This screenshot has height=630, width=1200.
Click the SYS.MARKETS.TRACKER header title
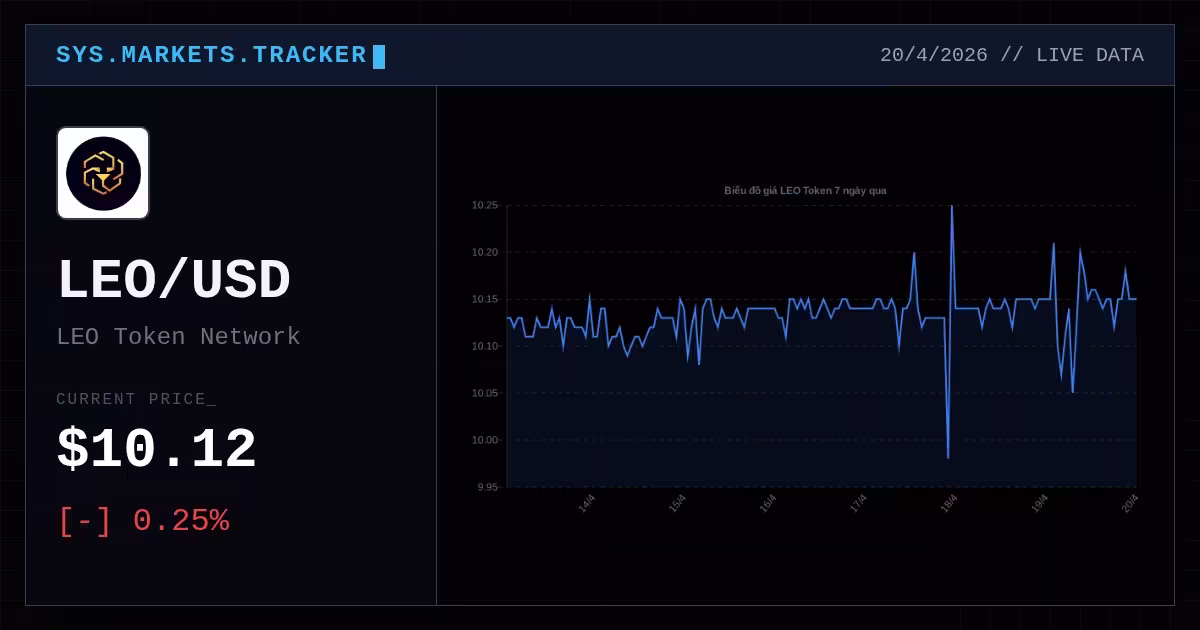coord(211,55)
